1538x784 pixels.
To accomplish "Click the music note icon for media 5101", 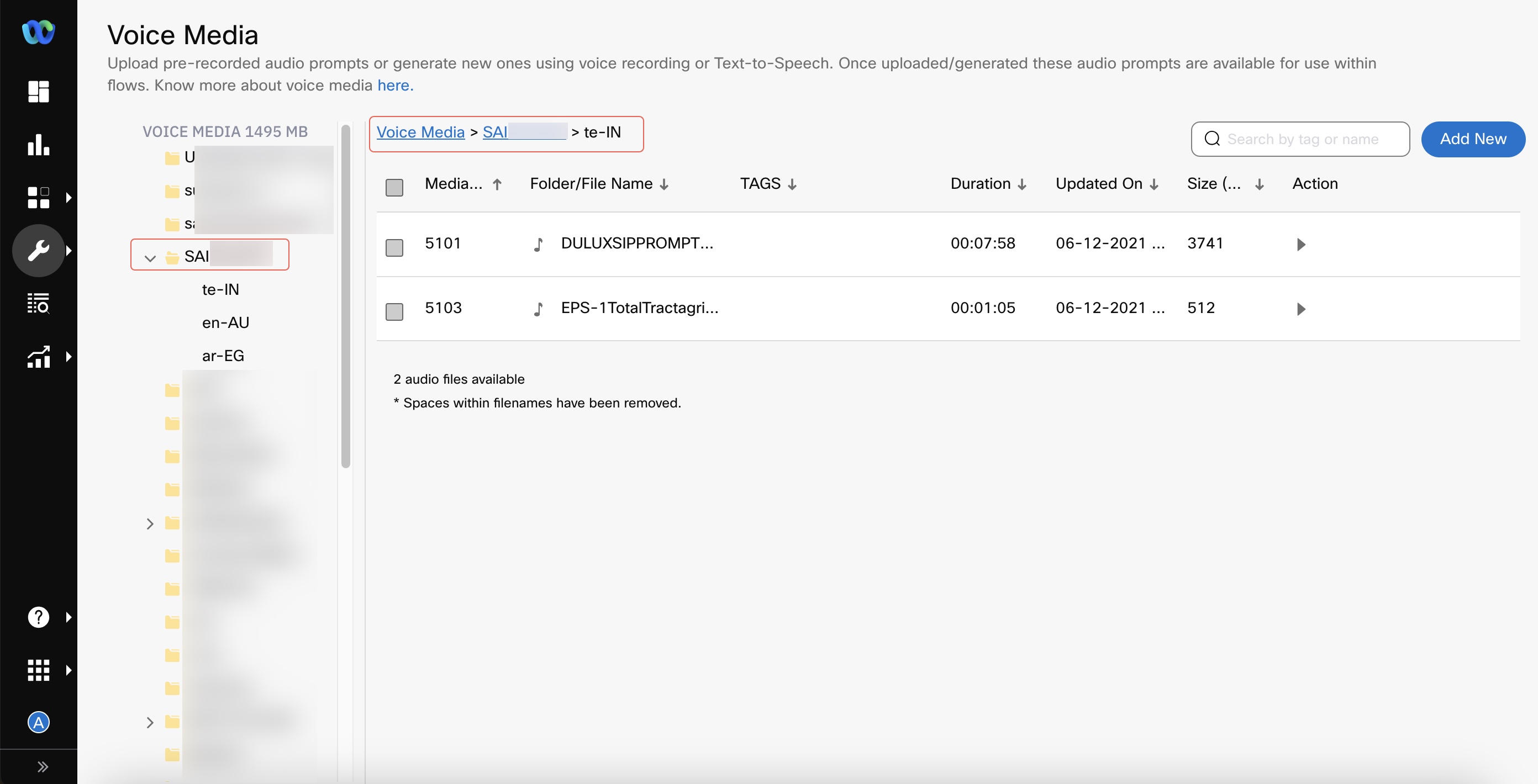I will (538, 244).
